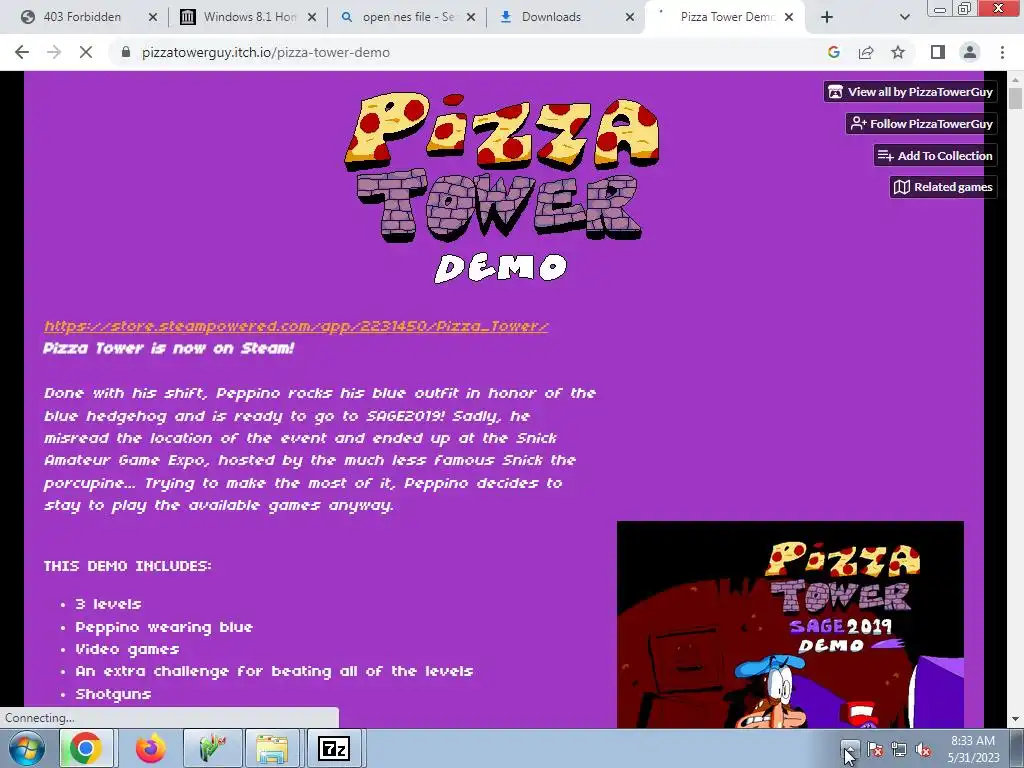Click the Peppino wearing blue list item
Viewport: 1024px width, 768px height.
point(164,627)
